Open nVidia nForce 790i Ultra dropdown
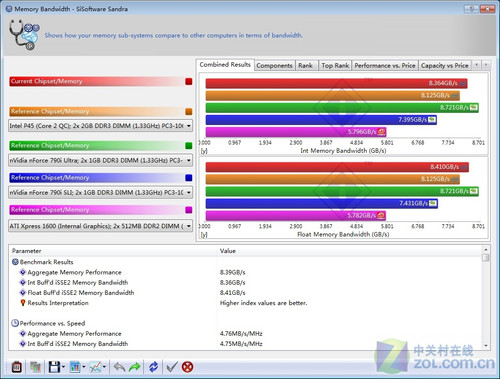 pyautogui.click(x=100, y=160)
